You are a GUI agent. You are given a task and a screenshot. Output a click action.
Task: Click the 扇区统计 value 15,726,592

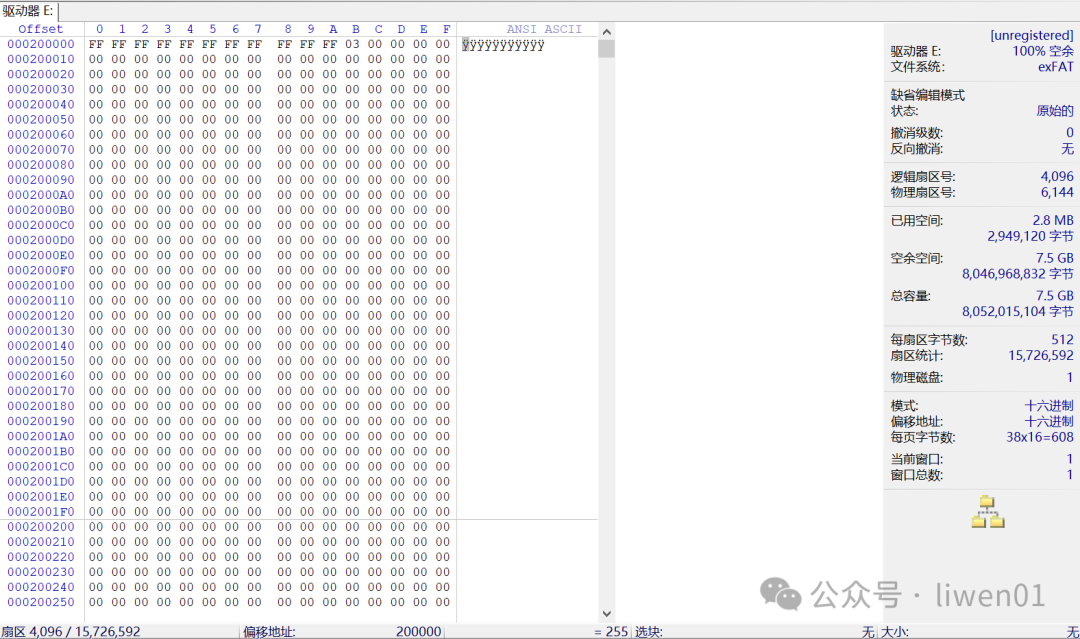[x=1041, y=355]
